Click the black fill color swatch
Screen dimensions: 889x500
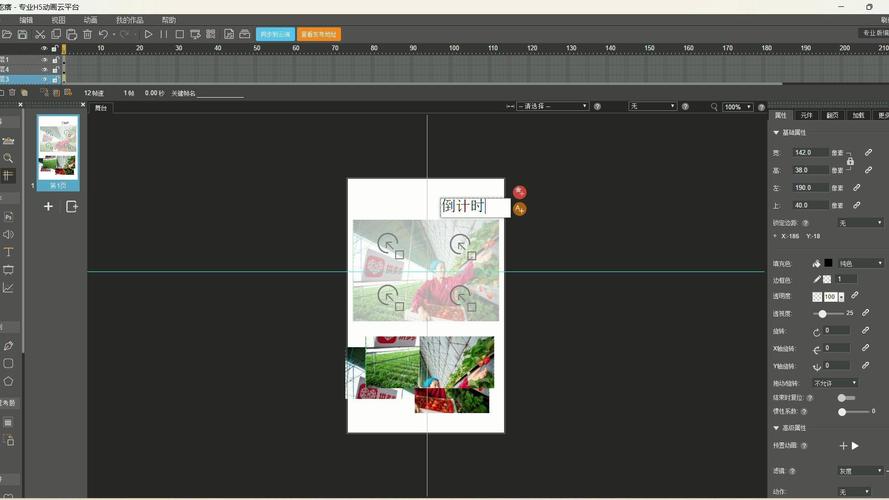click(x=828, y=264)
